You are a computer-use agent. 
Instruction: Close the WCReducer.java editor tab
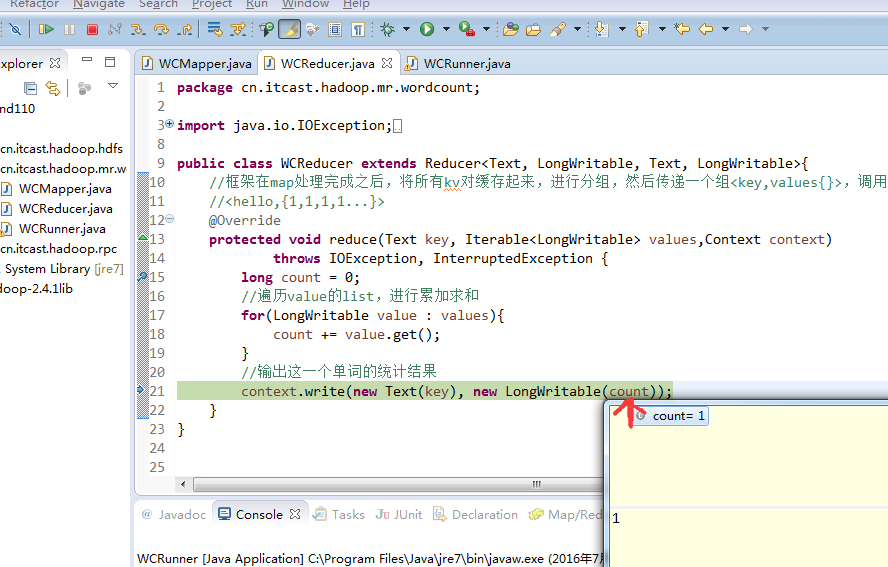pyautogui.click(x=387, y=63)
